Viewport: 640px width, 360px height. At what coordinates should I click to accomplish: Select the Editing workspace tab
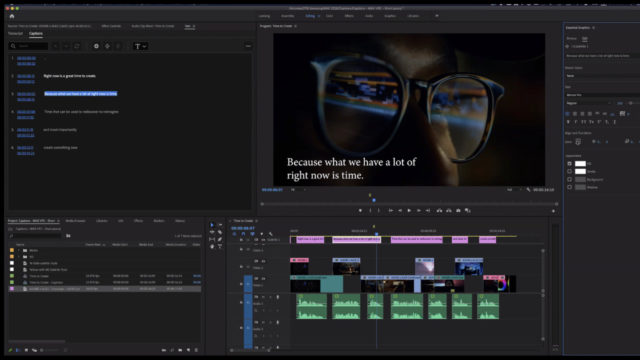(x=310, y=16)
